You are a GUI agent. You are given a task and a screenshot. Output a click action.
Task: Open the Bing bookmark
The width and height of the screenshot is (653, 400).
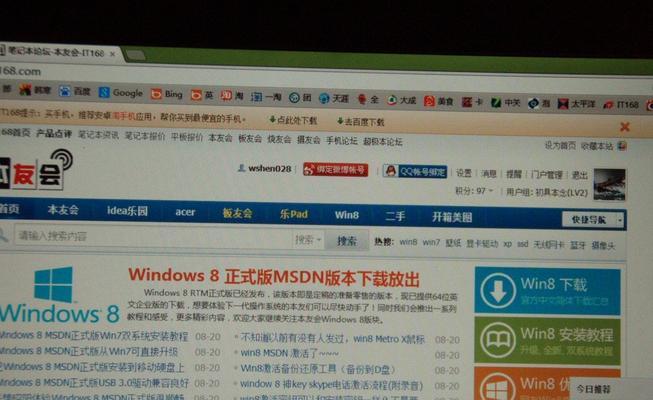[167, 94]
